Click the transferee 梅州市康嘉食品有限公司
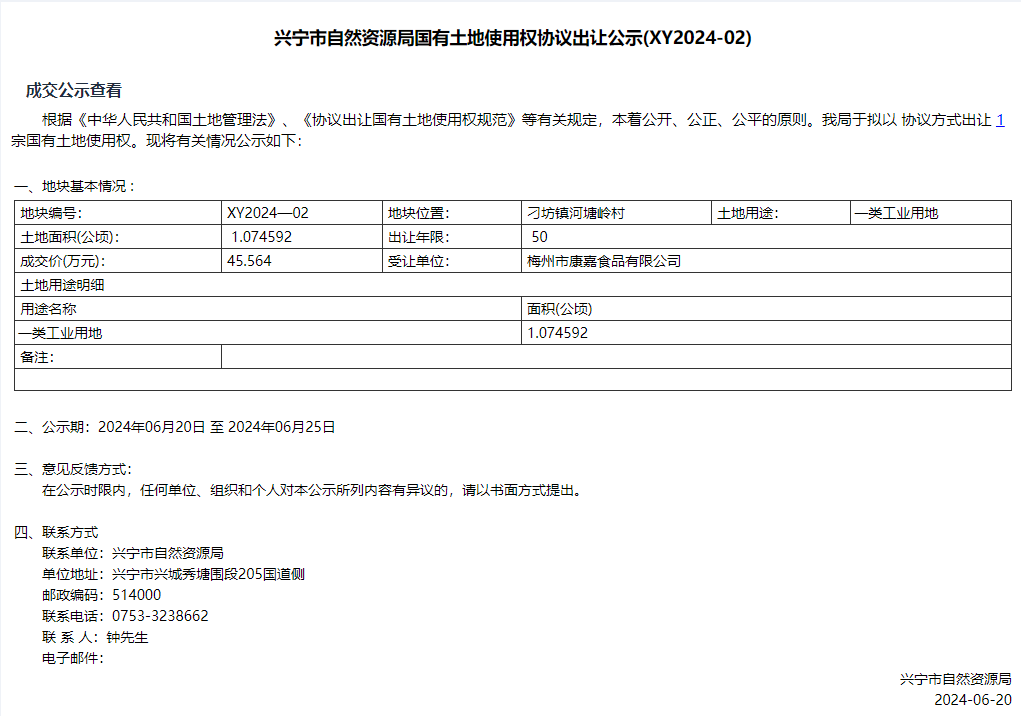 [603, 261]
